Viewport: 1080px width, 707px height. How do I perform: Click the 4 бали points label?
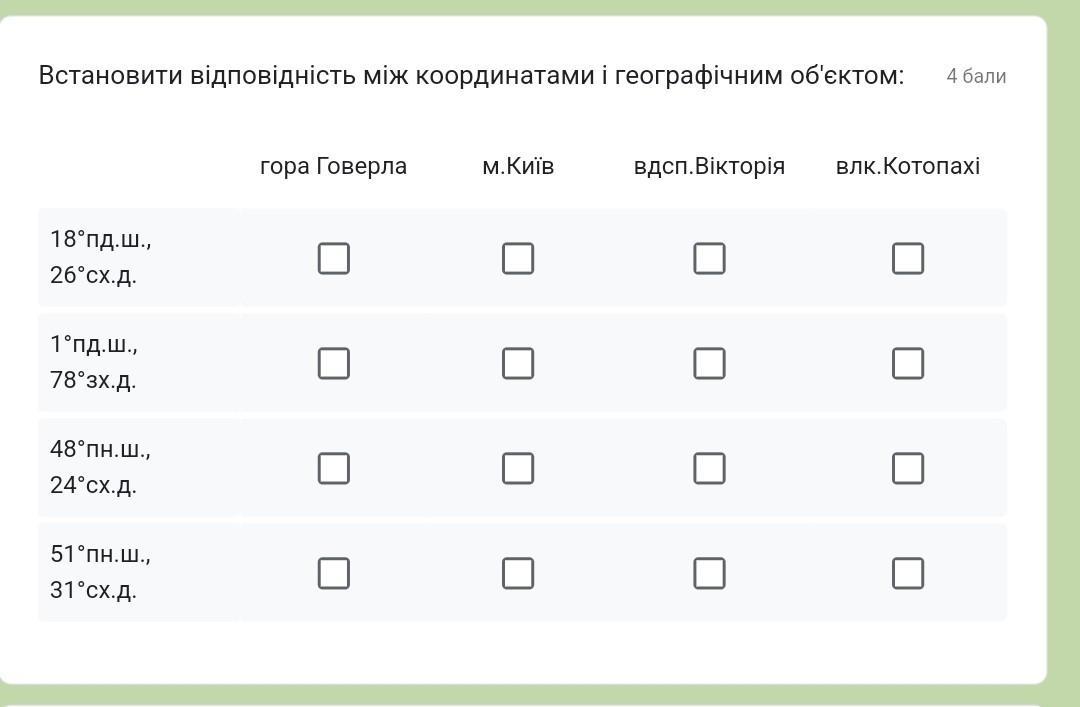(976, 76)
